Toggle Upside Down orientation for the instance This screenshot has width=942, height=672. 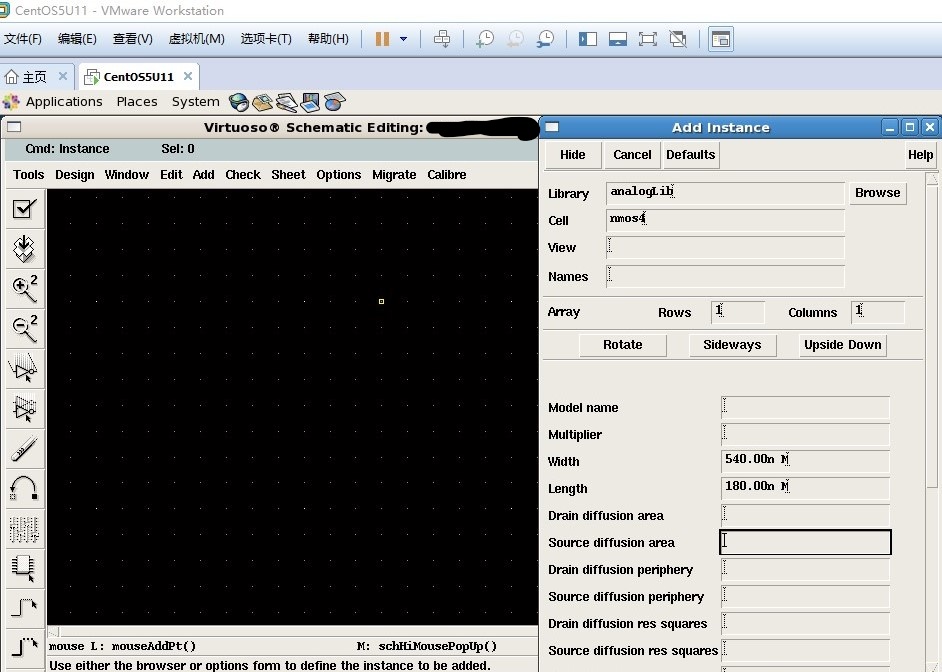pyautogui.click(x=842, y=344)
